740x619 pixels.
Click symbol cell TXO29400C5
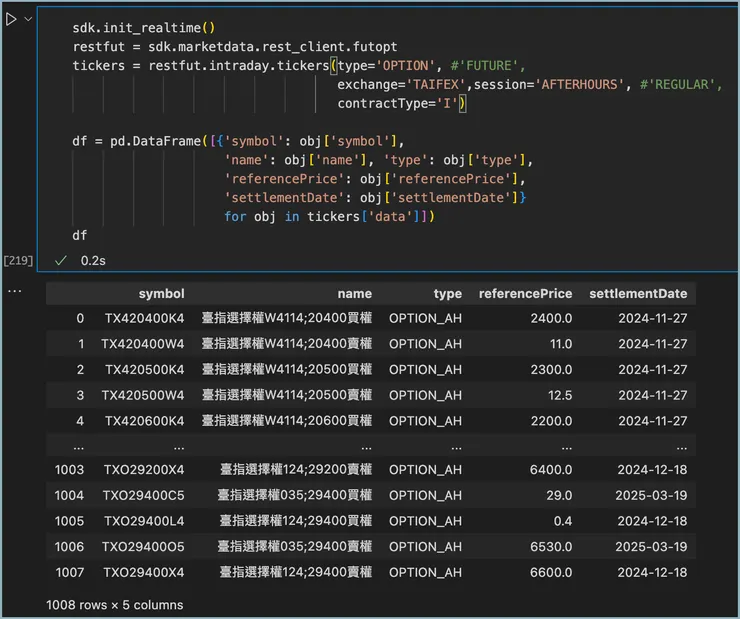tap(143, 495)
